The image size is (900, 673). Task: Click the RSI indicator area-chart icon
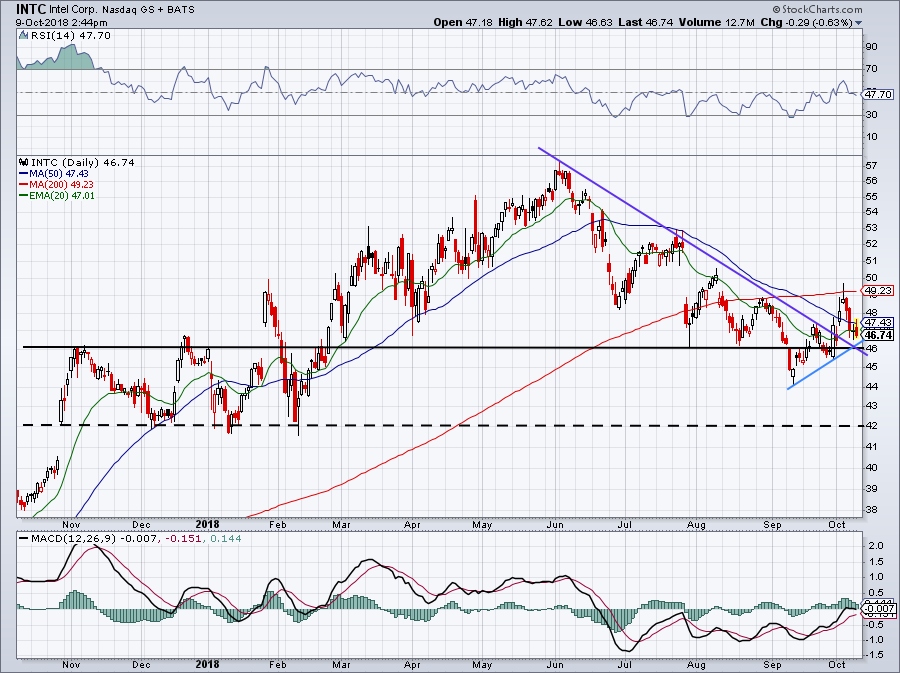coord(23,36)
